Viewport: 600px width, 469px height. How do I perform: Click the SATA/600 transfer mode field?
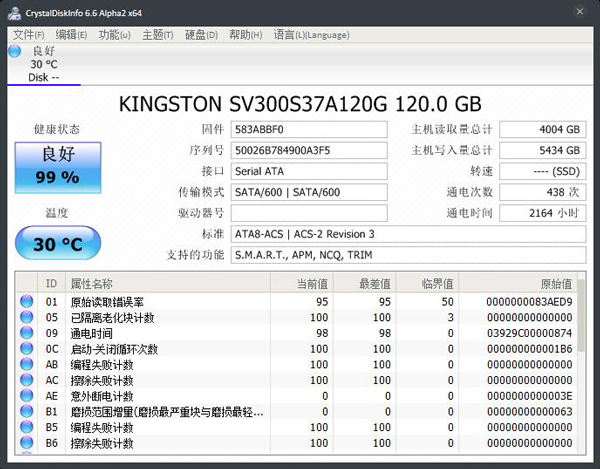tap(309, 192)
